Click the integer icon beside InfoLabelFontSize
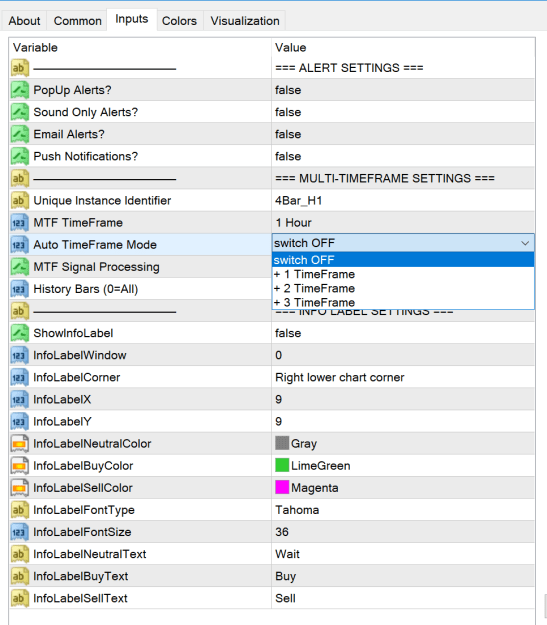Viewport: 547px width, 625px height. (20, 532)
